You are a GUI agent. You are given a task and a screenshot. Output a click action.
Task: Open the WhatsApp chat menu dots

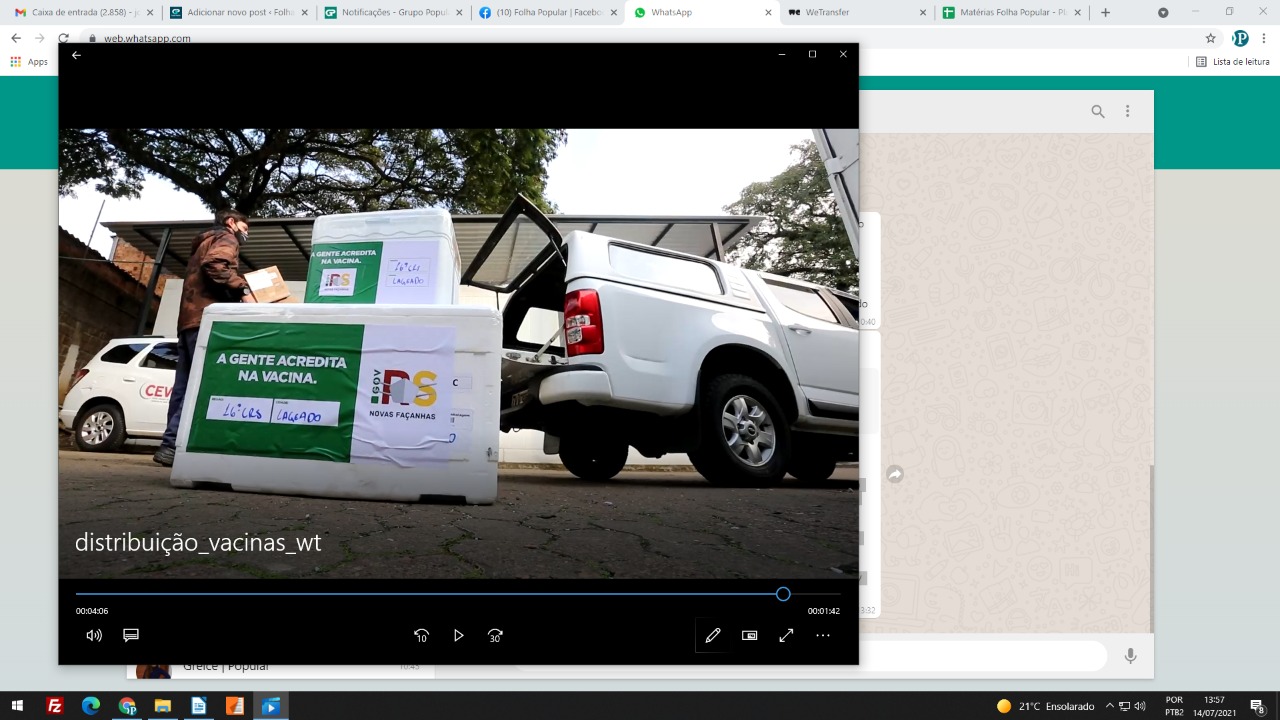tap(1127, 112)
